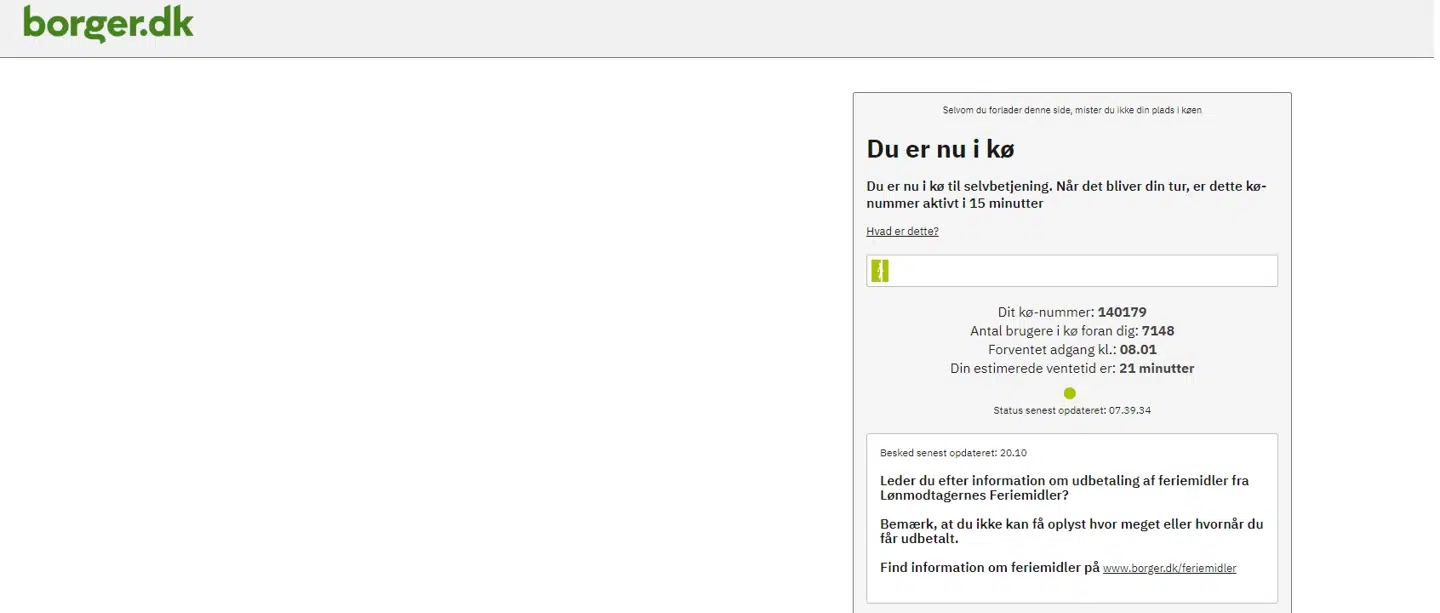Click the 'Status senest opdateret' timestamp
This screenshot has width=1440, height=613.
pyautogui.click(x=1071, y=410)
